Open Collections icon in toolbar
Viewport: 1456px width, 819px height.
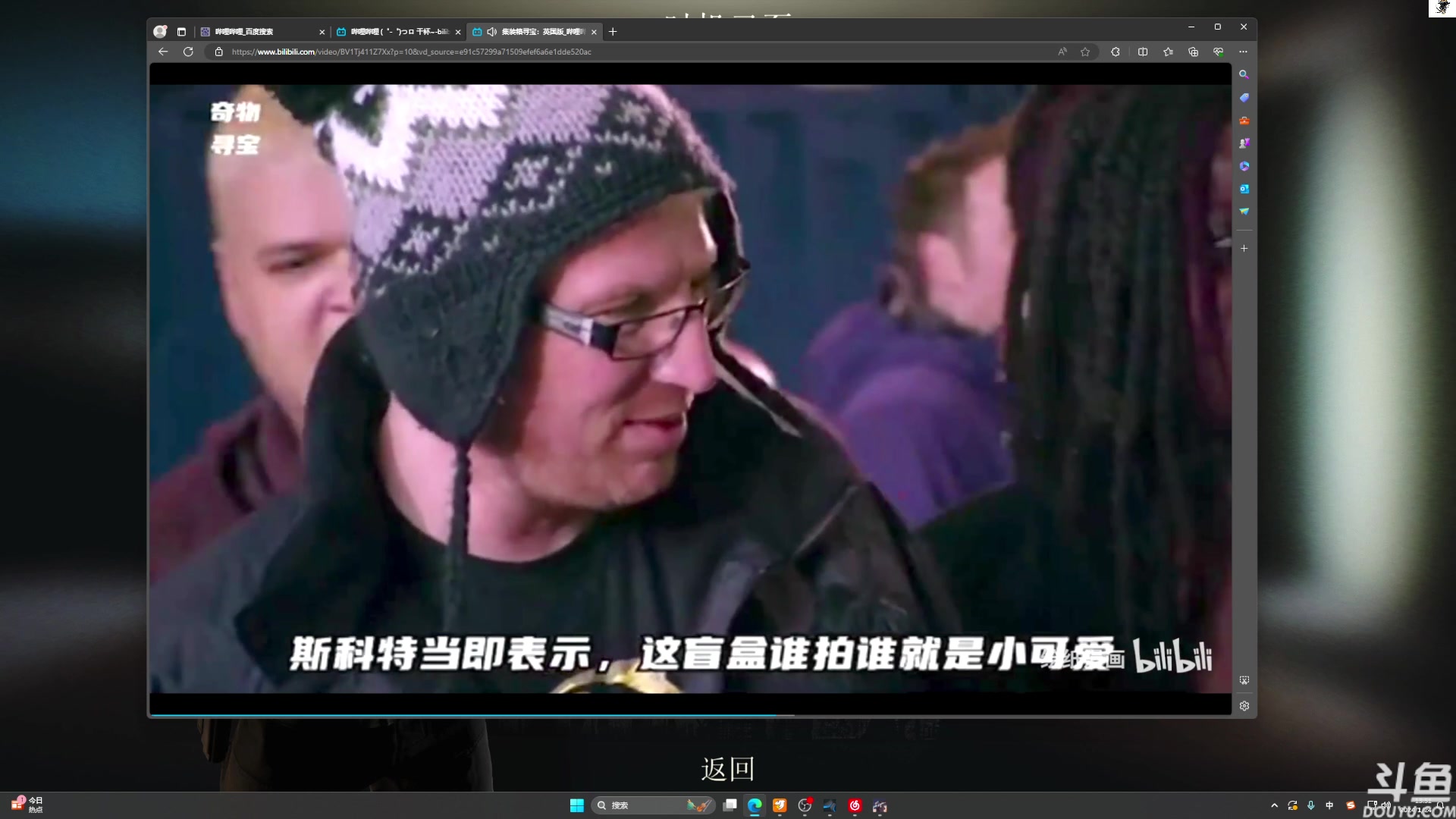1193,52
